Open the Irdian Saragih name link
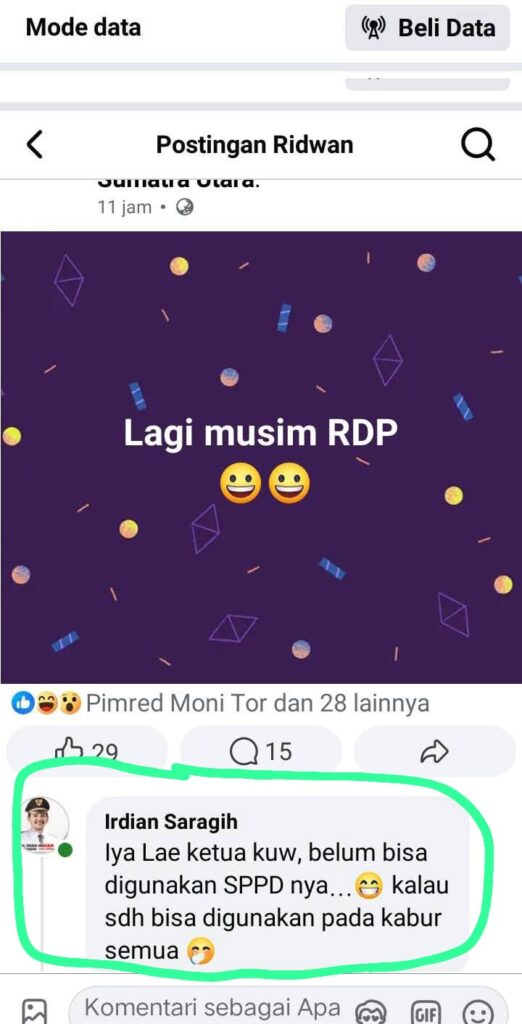Image resolution: width=522 pixels, height=1024 pixels. click(x=171, y=822)
